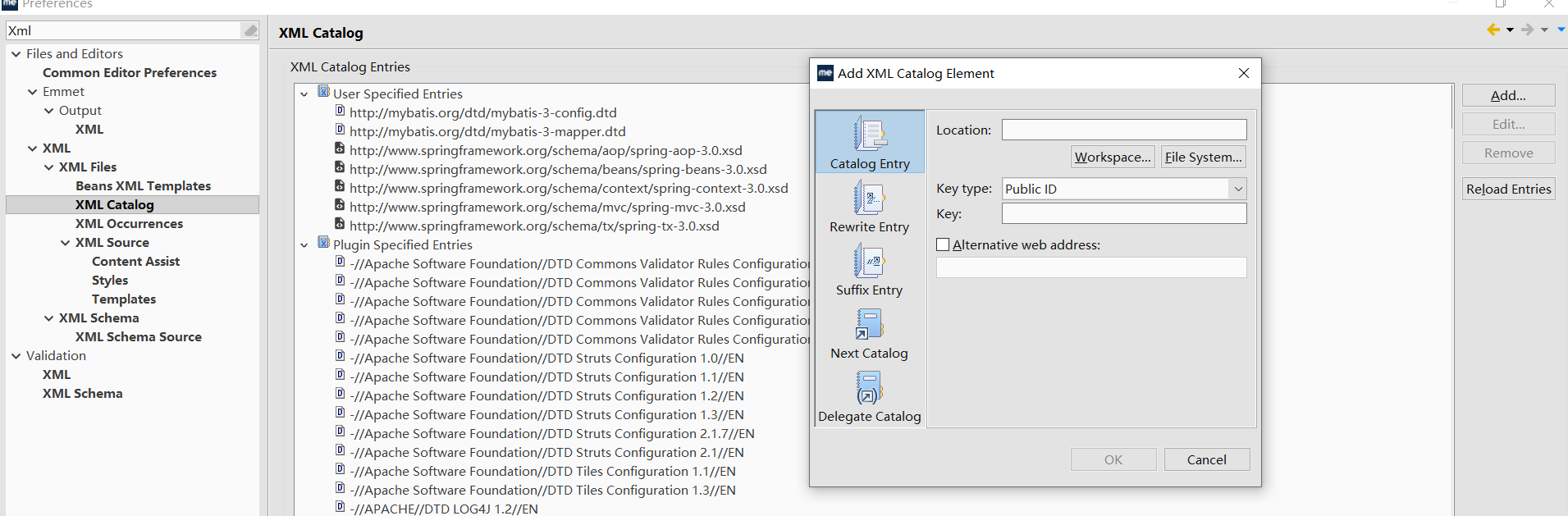Viewport: 1568px width, 516px height.
Task: Select the Rewrite Entry icon
Action: pyautogui.click(x=870, y=198)
